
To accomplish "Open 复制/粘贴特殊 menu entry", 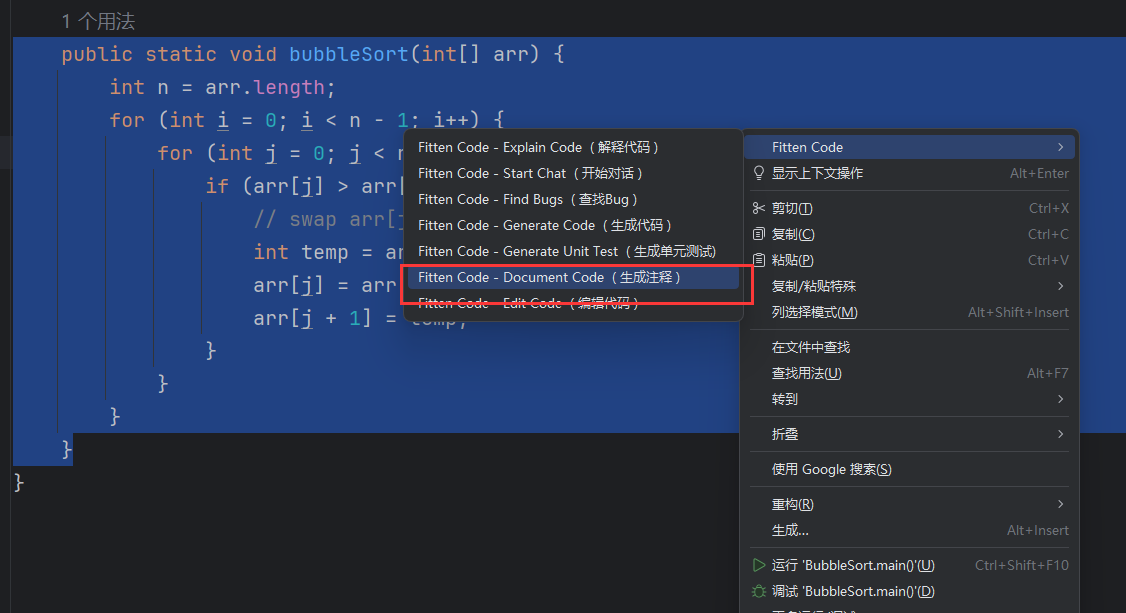I will click(x=909, y=286).
